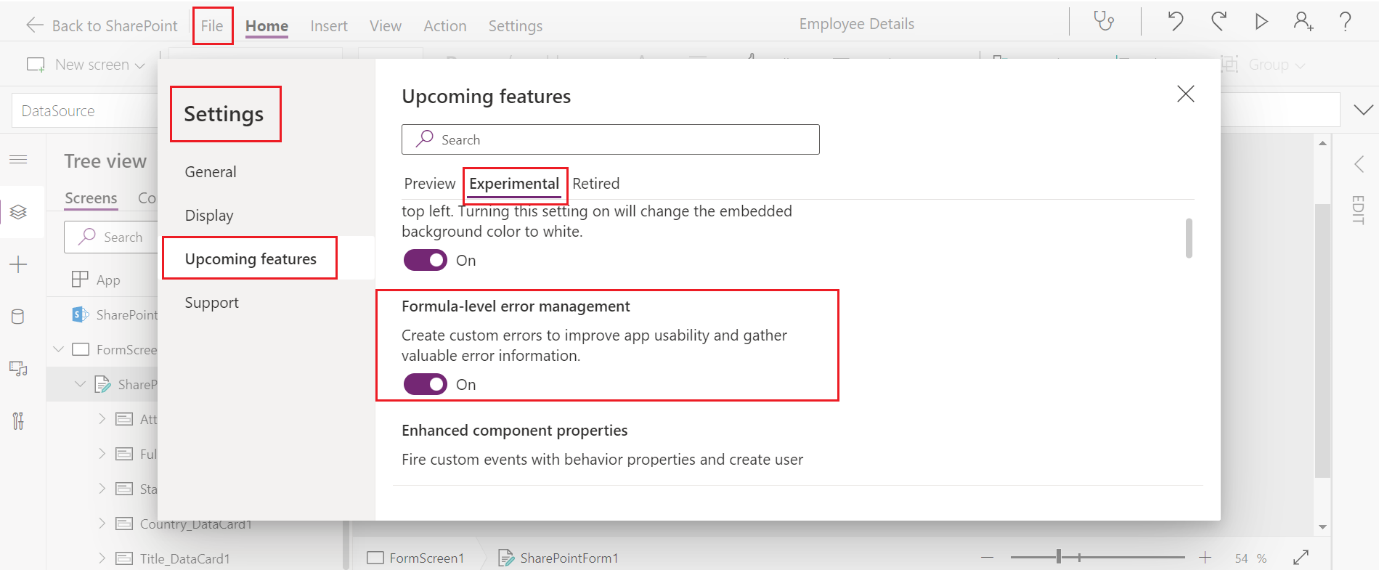1379x570 pixels.
Task: Open the Support settings section
Action: 212,303
